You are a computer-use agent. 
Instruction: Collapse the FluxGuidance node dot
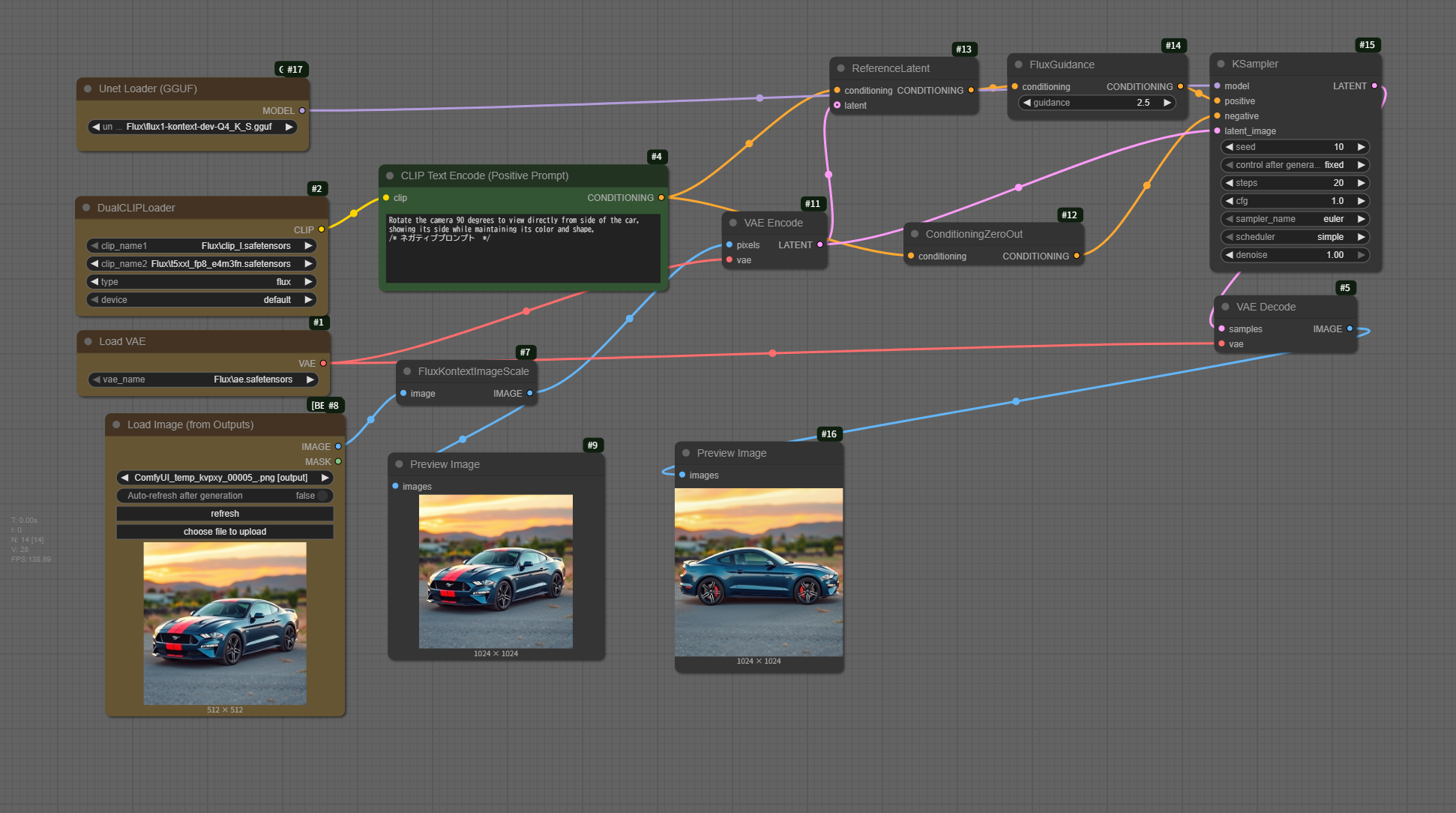click(1018, 64)
